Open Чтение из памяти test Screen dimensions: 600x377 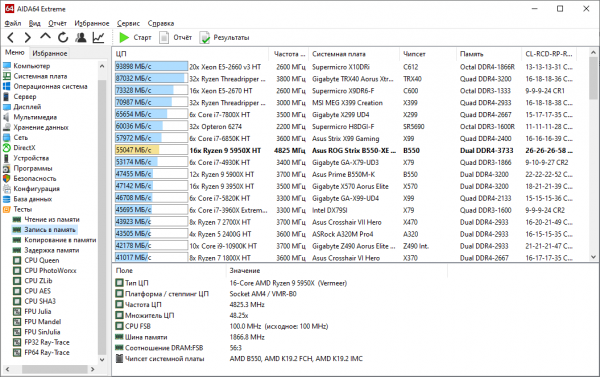(x=52, y=219)
